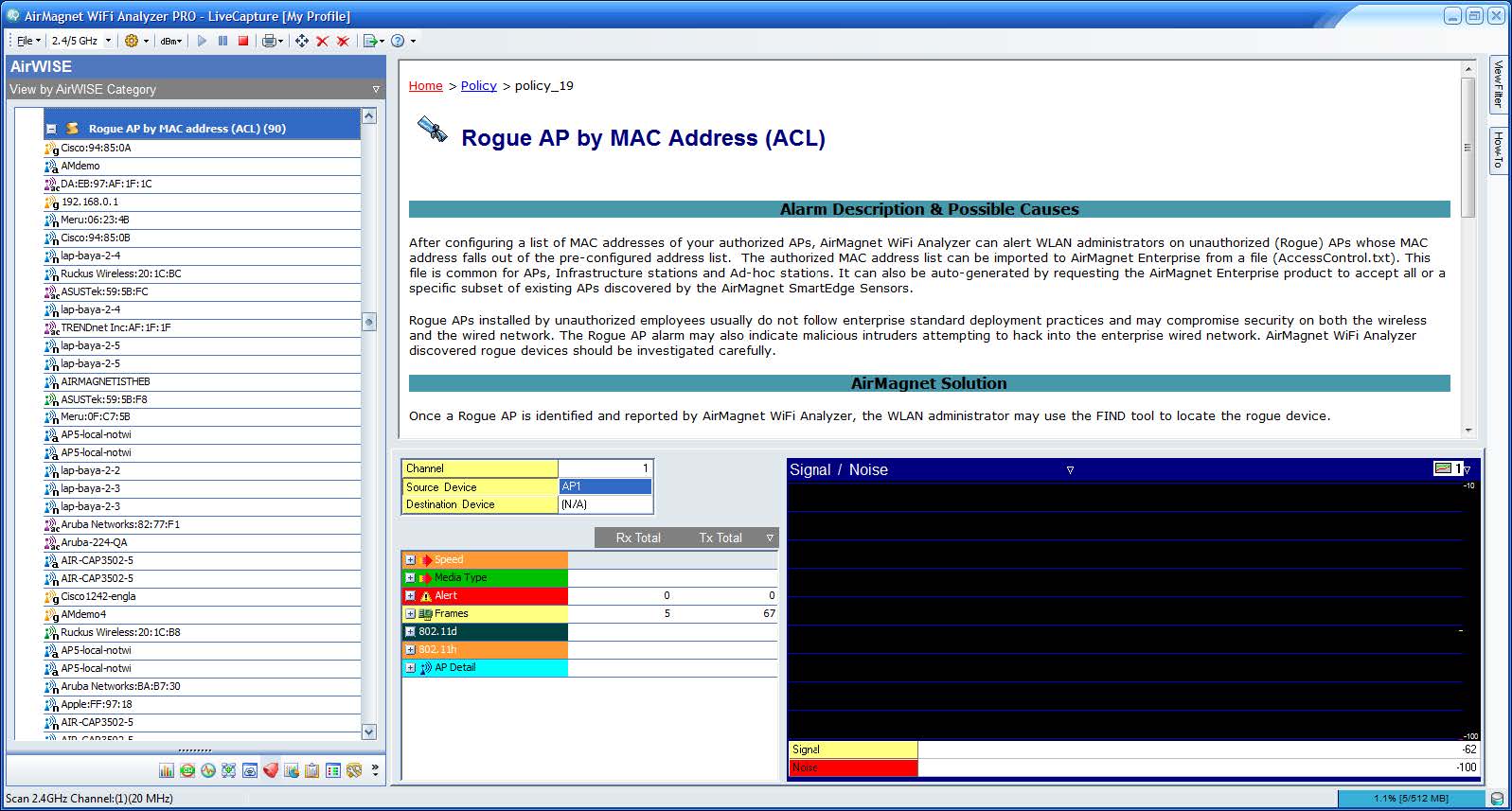Open the Signal / Noise graph dropdown
Image resolution: width=1512 pixels, height=811 pixels.
tap(1070, 470)
